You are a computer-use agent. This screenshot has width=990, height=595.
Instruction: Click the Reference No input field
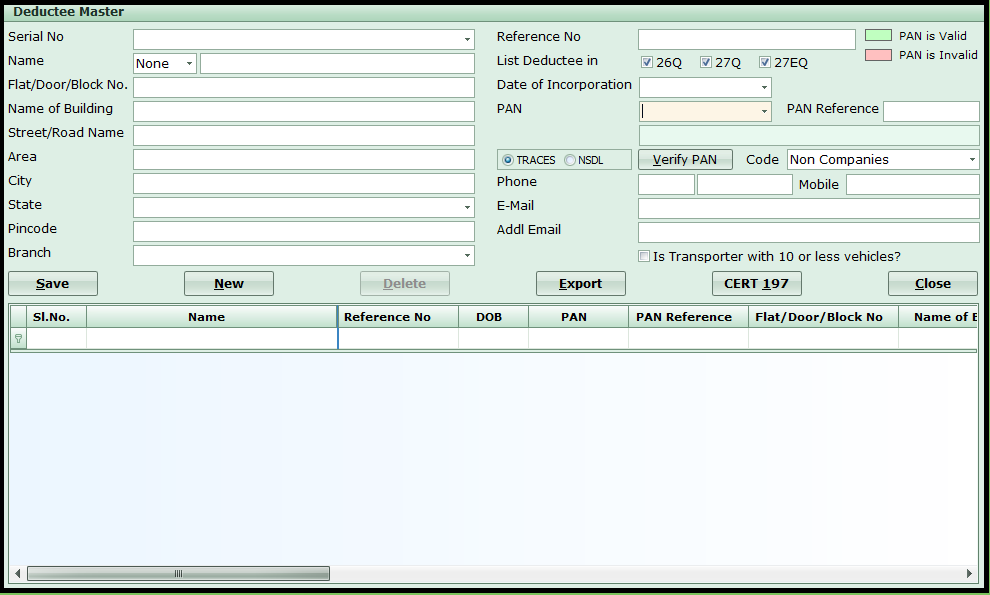747,39
